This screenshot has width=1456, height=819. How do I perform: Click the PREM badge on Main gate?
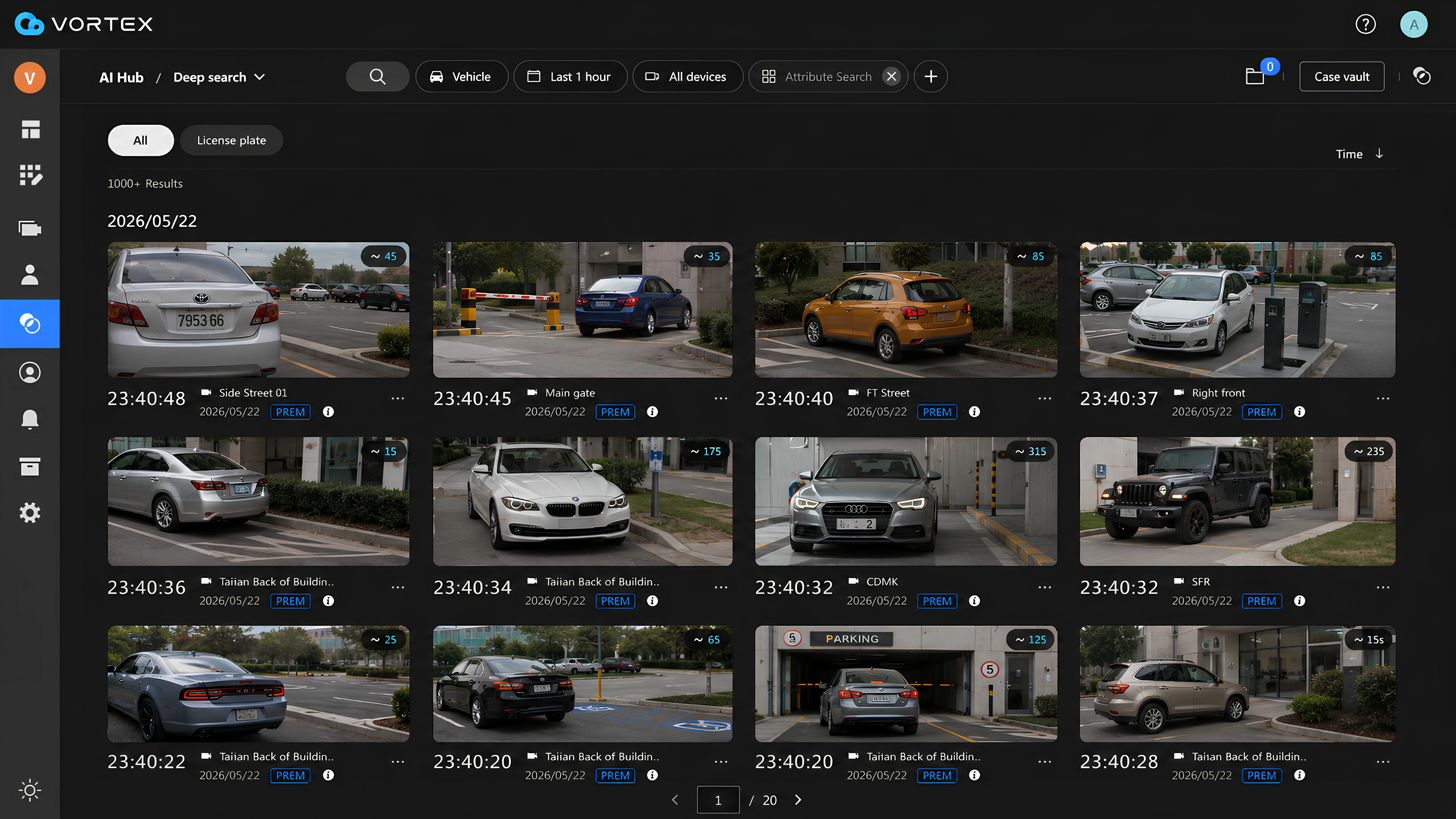coord(615,412)
